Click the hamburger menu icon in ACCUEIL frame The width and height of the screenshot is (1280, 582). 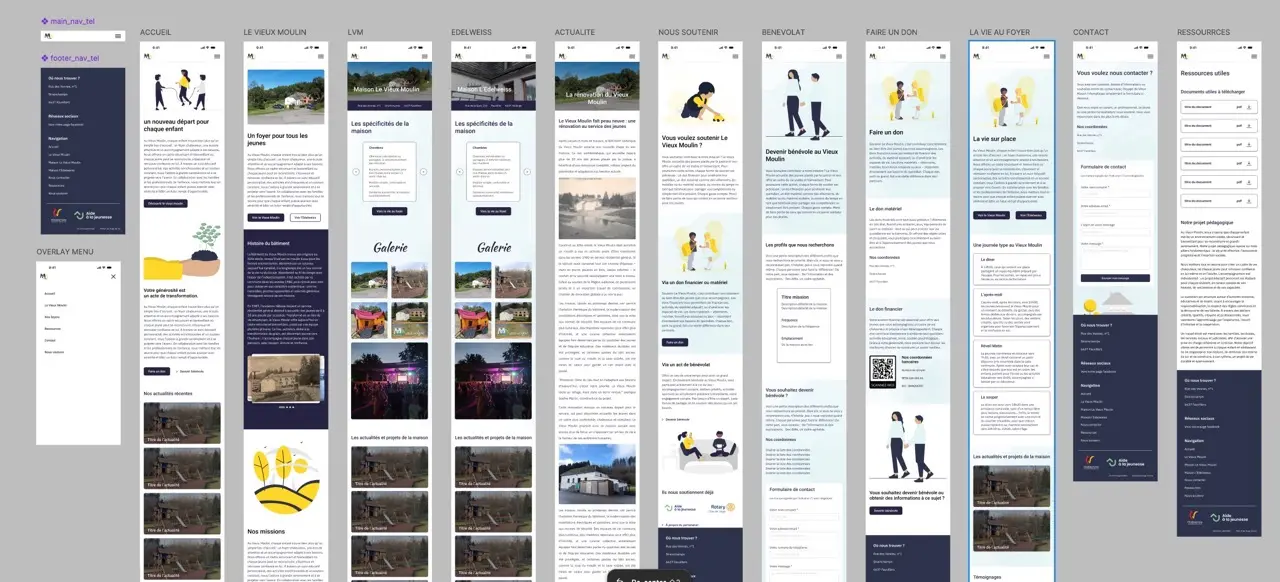(217, 57)
